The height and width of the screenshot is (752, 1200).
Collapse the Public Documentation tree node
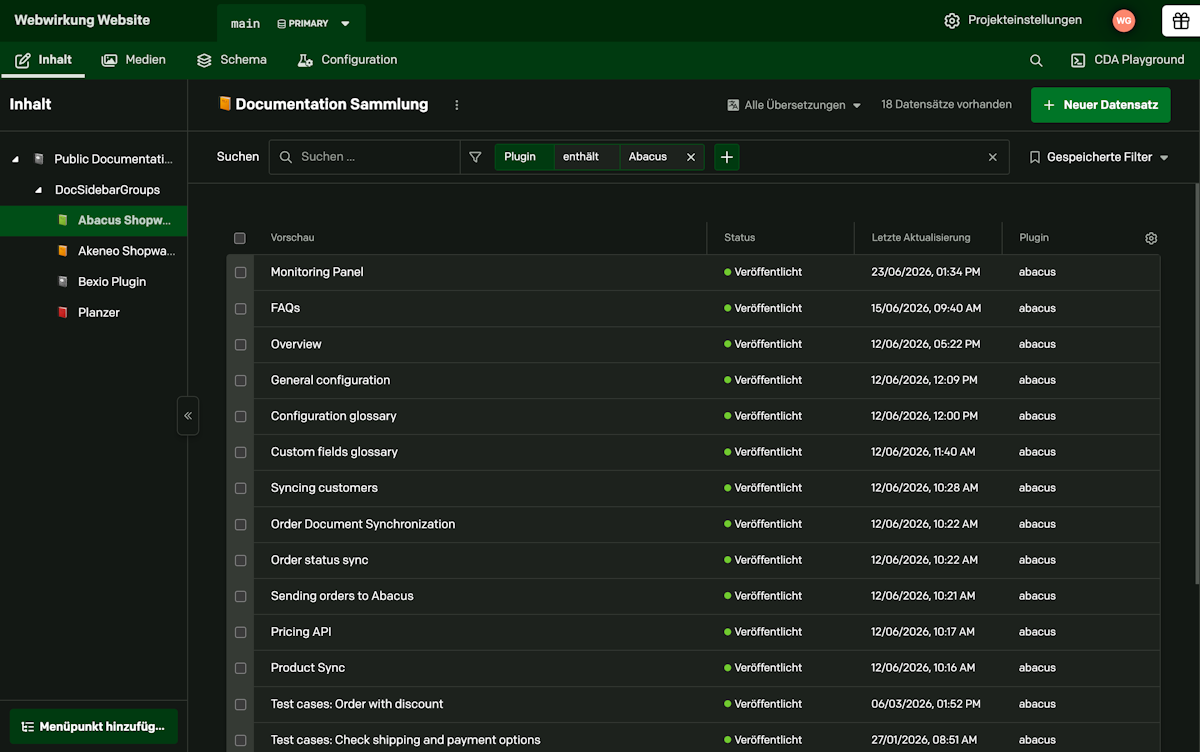pos(15,159)
